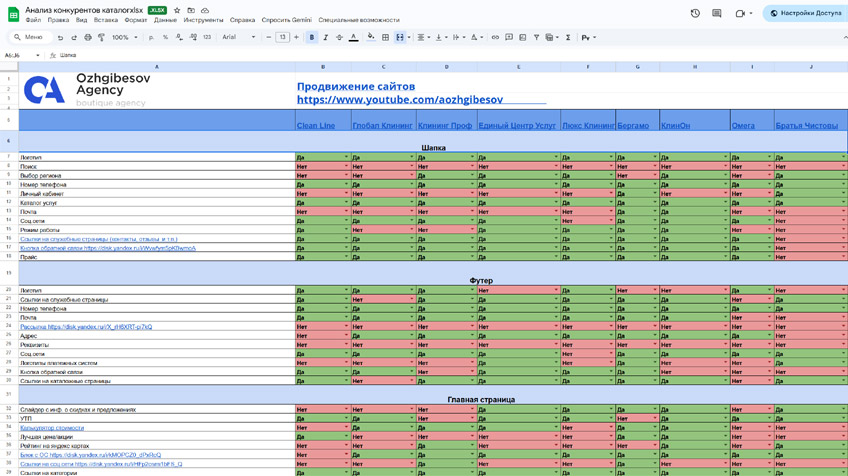Open the Вставка menu
This screenshot has height=476, width=848.
pos(105,20)
